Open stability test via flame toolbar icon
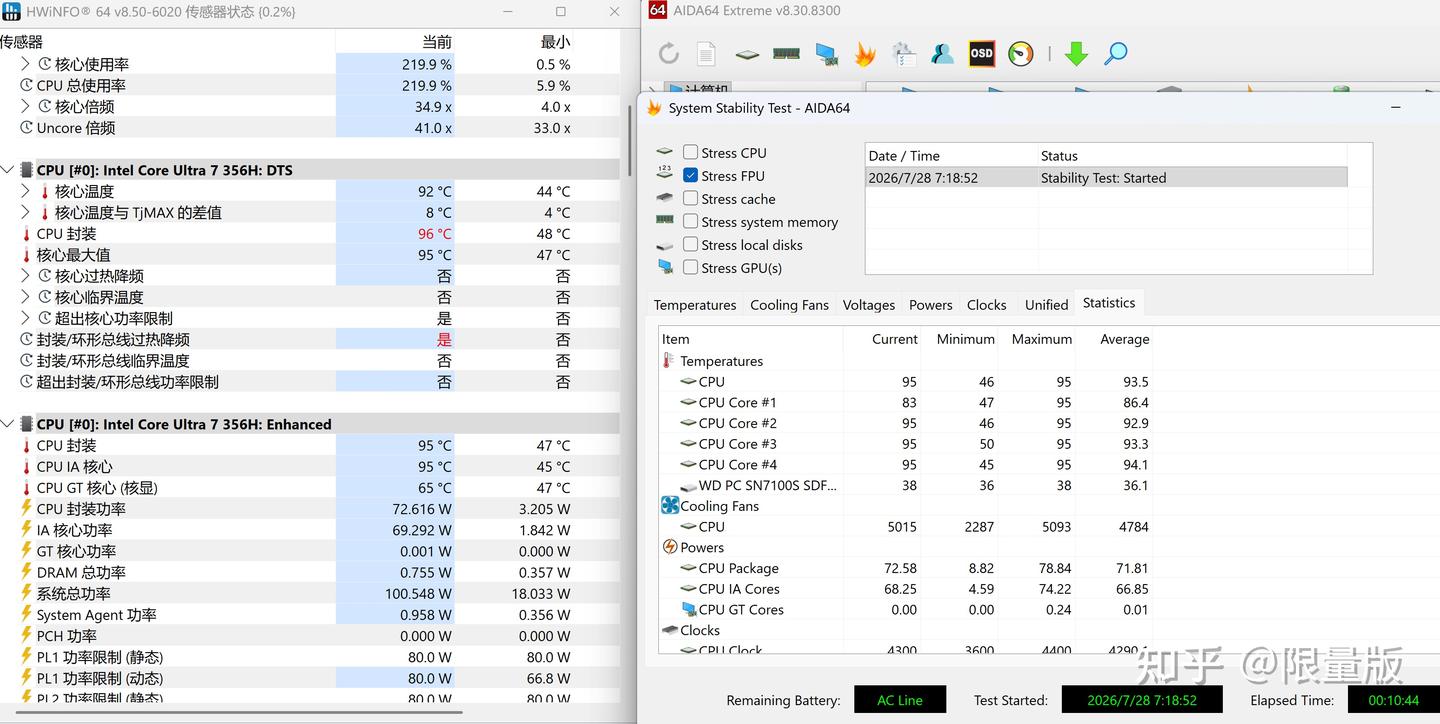The width and height of the screenshot is (1440, 724). pos(865,54)
